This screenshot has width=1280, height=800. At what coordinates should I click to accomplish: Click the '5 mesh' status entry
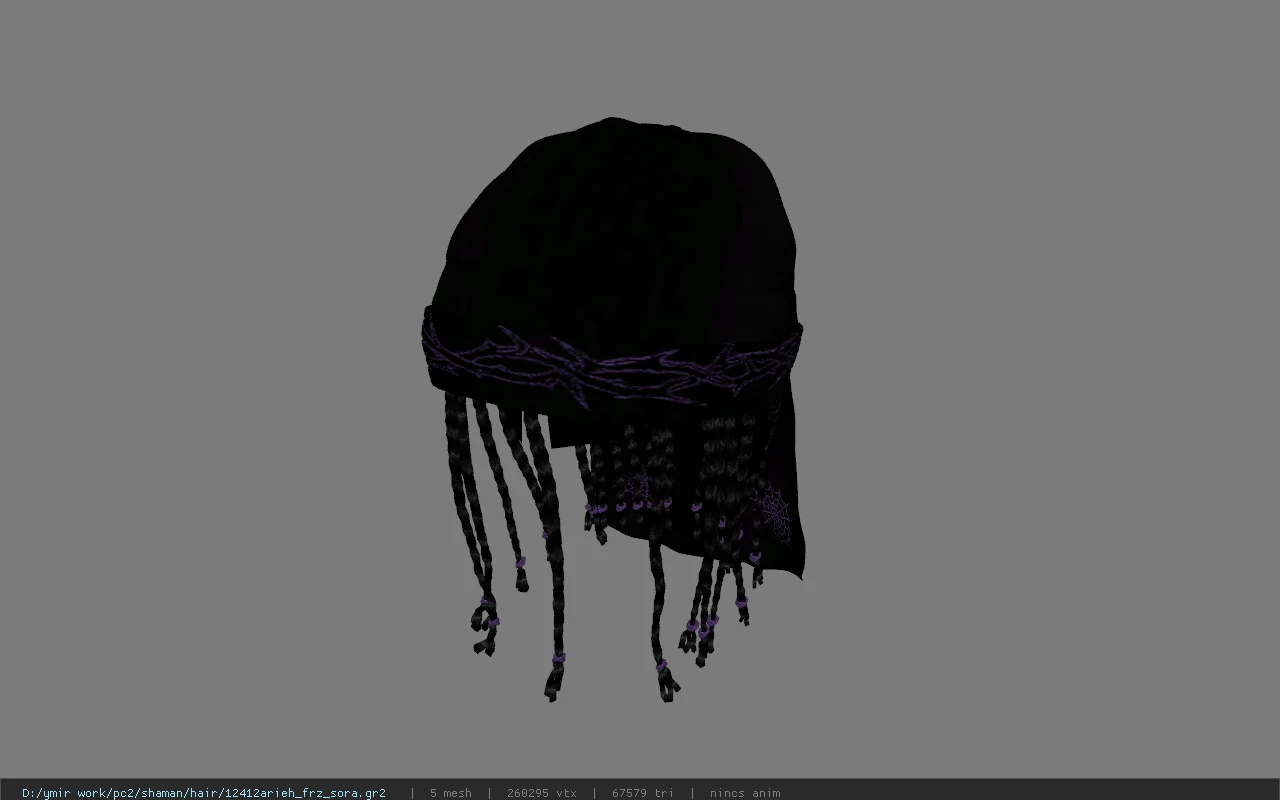tap(451, 793)
